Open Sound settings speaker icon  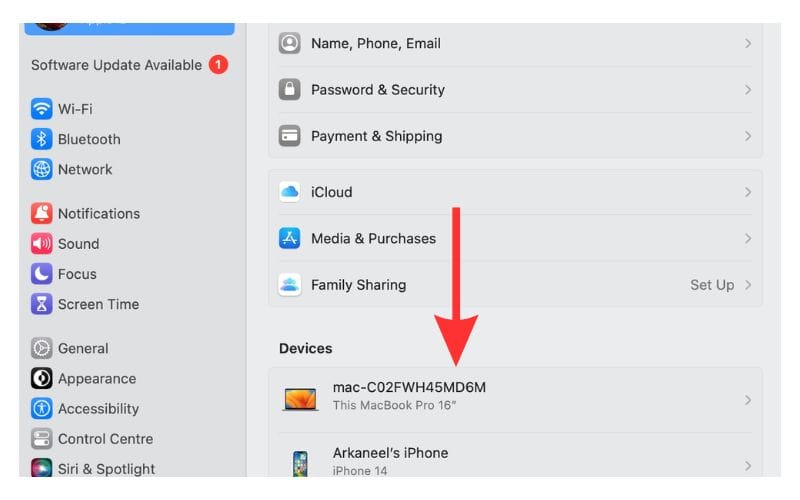[x=42, y=243]
